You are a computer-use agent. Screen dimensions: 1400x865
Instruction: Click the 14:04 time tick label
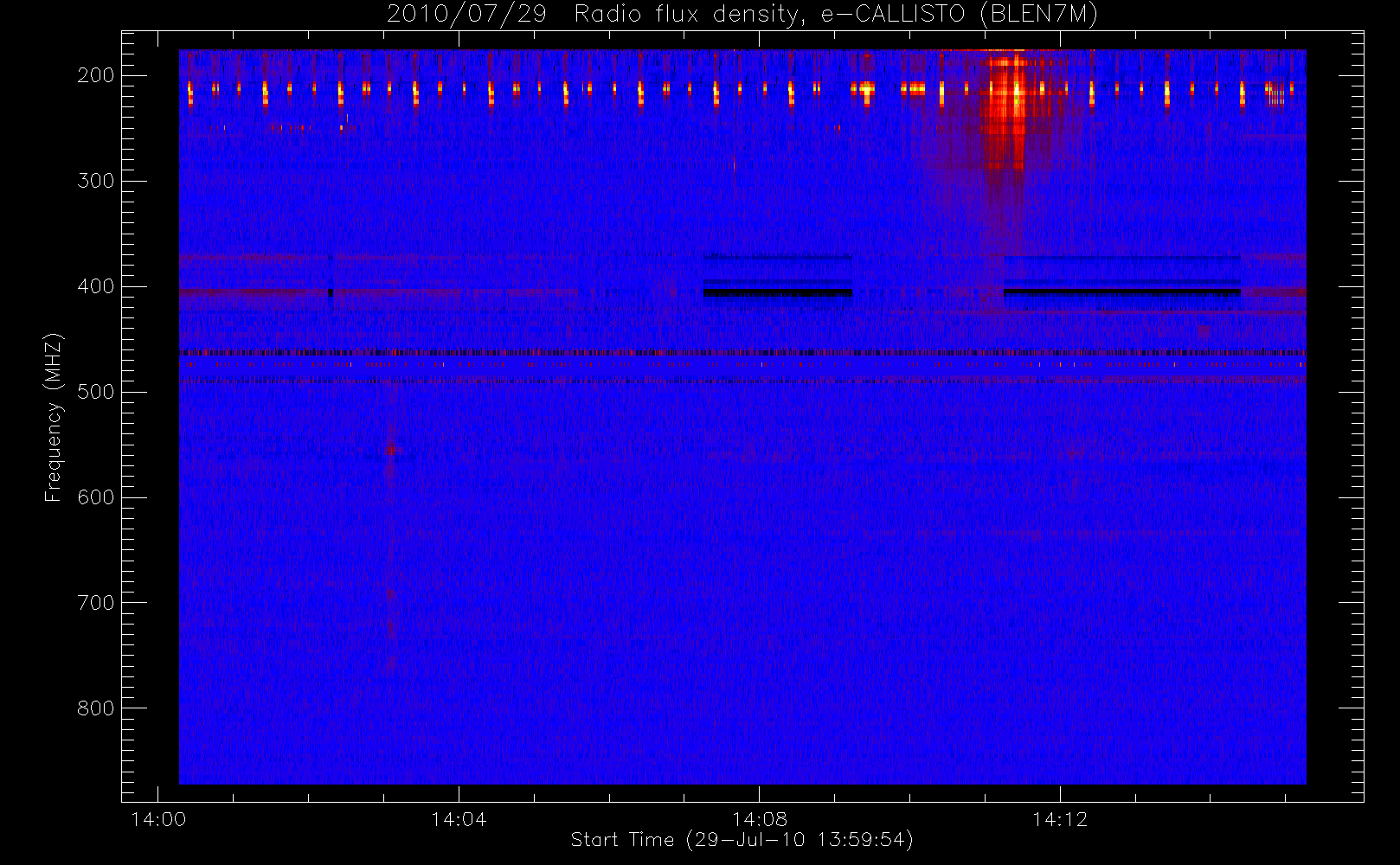point(459,819)
